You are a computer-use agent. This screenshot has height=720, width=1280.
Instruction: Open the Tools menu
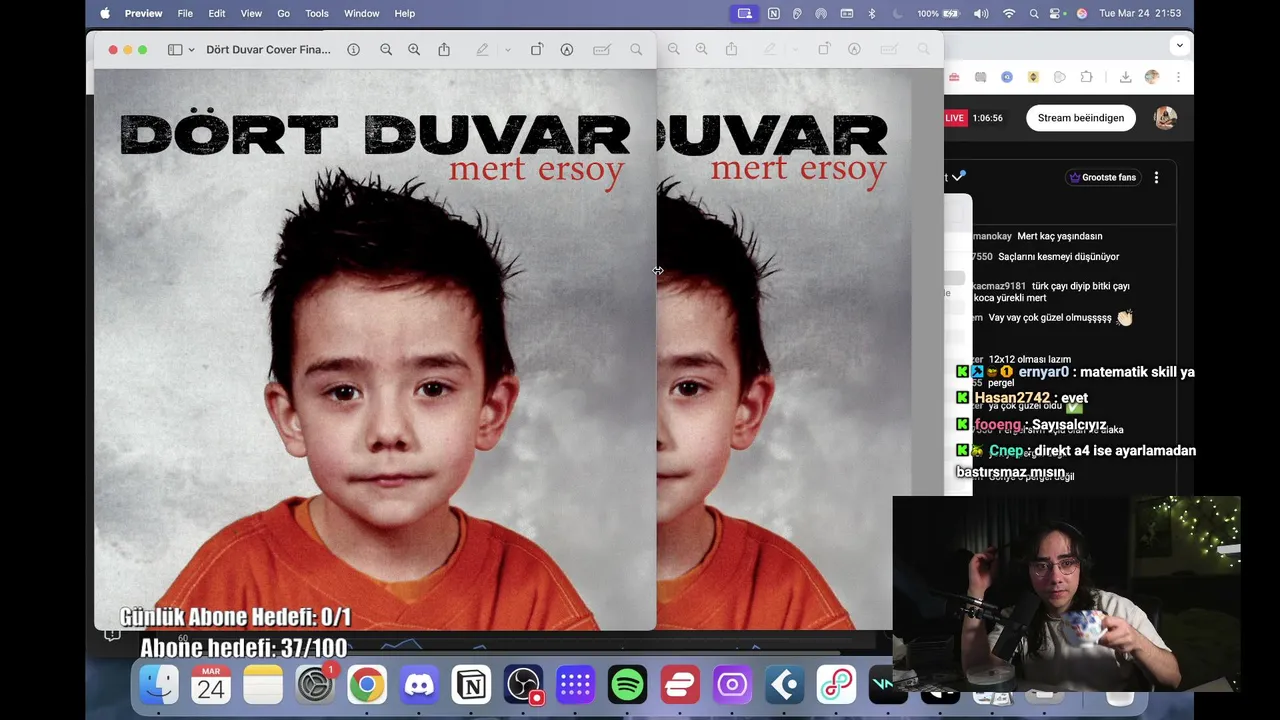tap(317, 13)
